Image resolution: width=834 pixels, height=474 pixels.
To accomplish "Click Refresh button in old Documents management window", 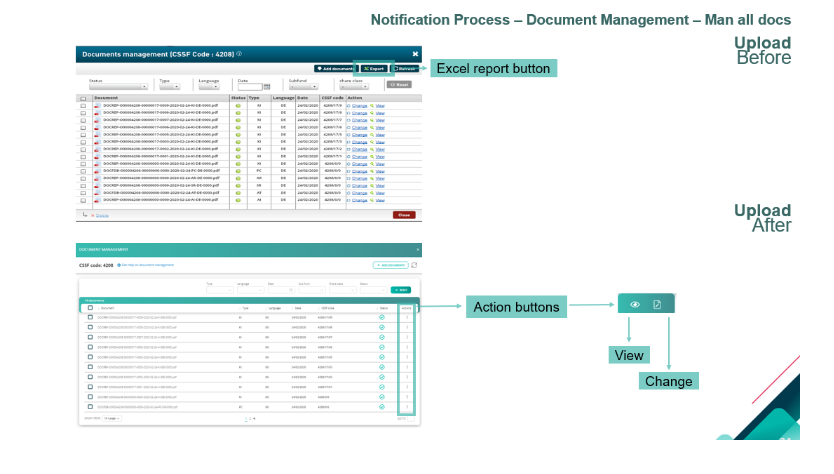I will tap(404, 69).
